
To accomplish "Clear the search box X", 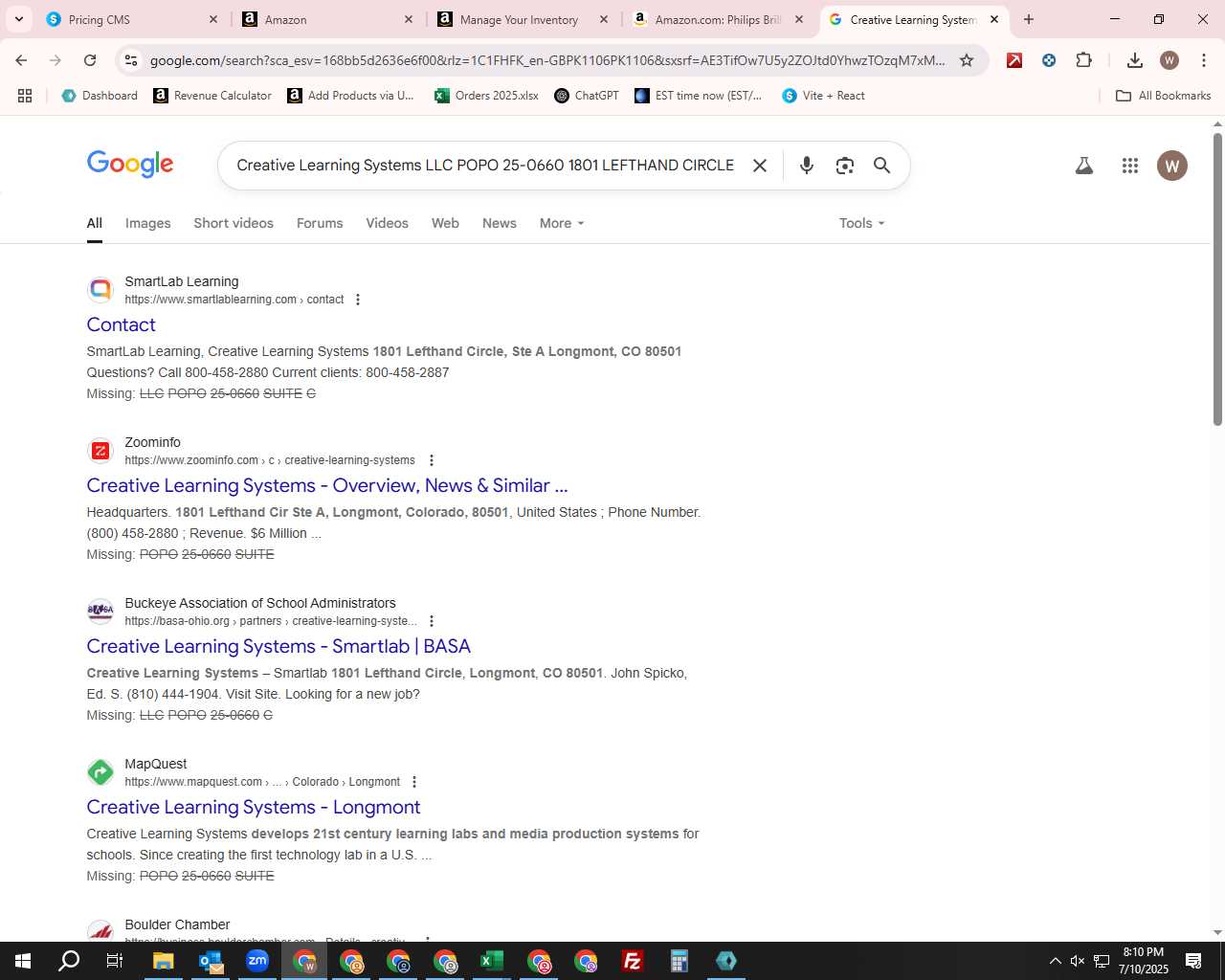I will (760, 166).
